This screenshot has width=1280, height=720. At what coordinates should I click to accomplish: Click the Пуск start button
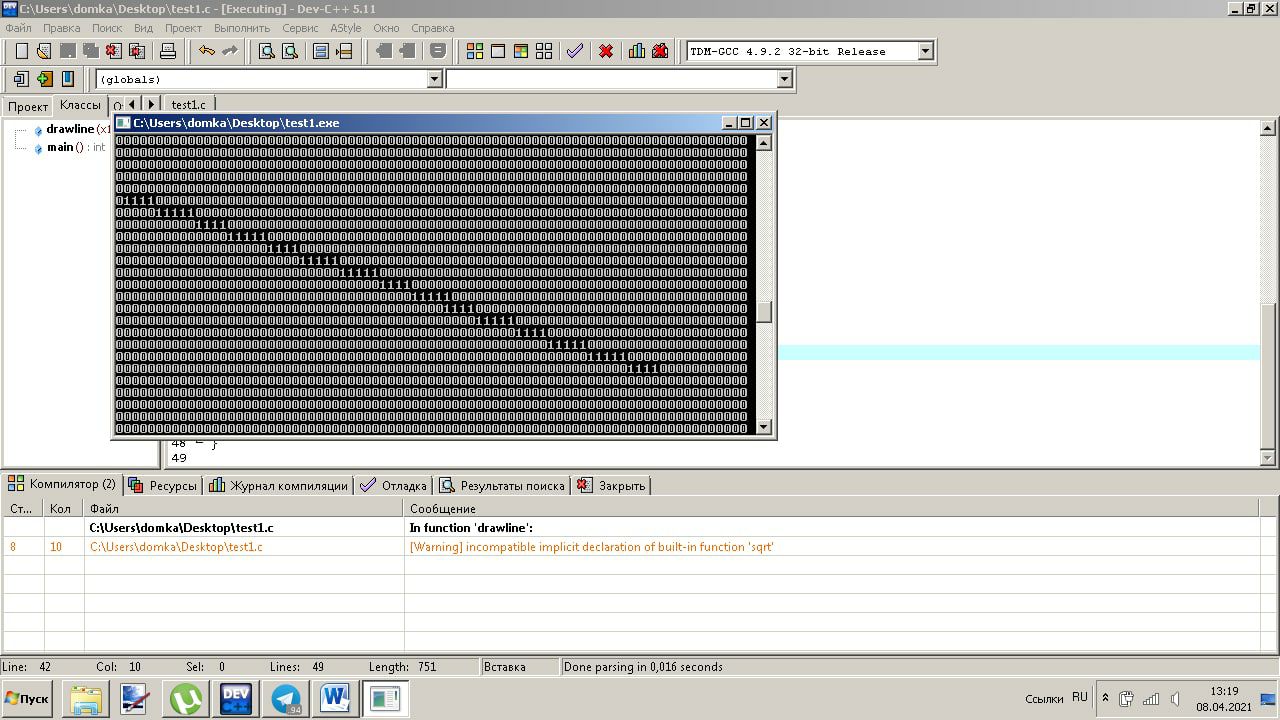(x=27, y=699)
